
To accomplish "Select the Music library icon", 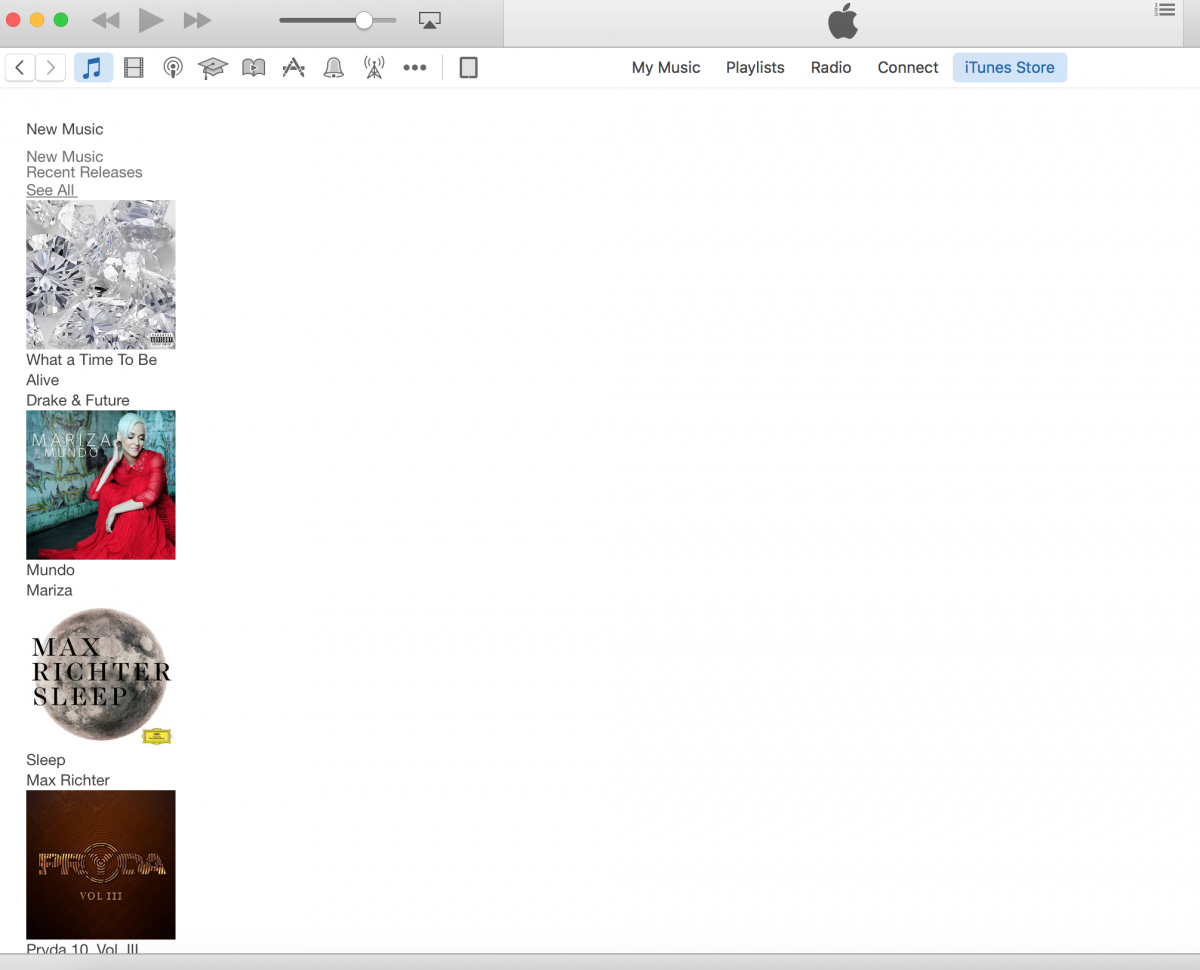I will click(x=93, y=68).
